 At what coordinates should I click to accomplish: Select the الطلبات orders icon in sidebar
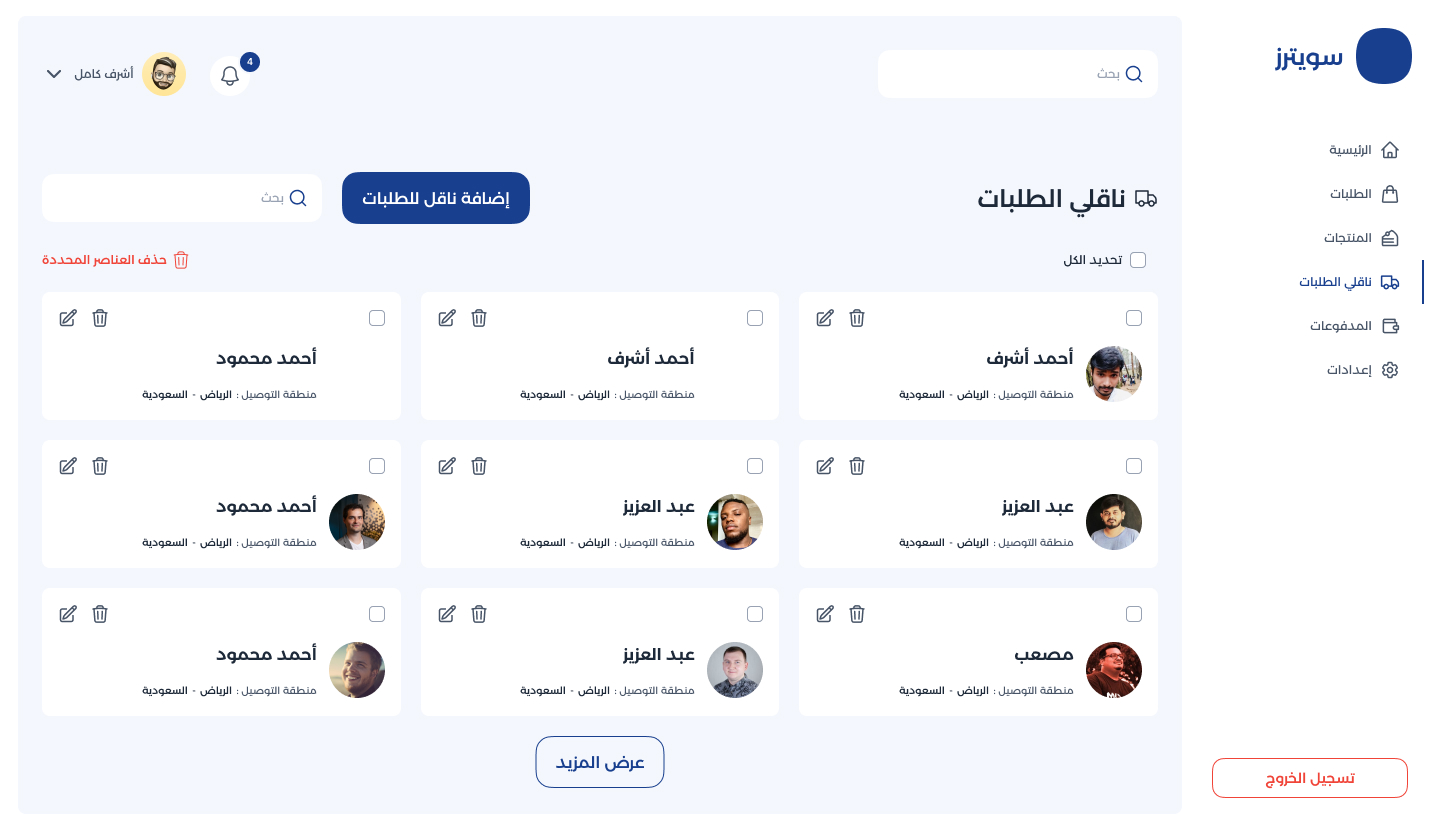pyautogui.click(x=1390, y=193)
